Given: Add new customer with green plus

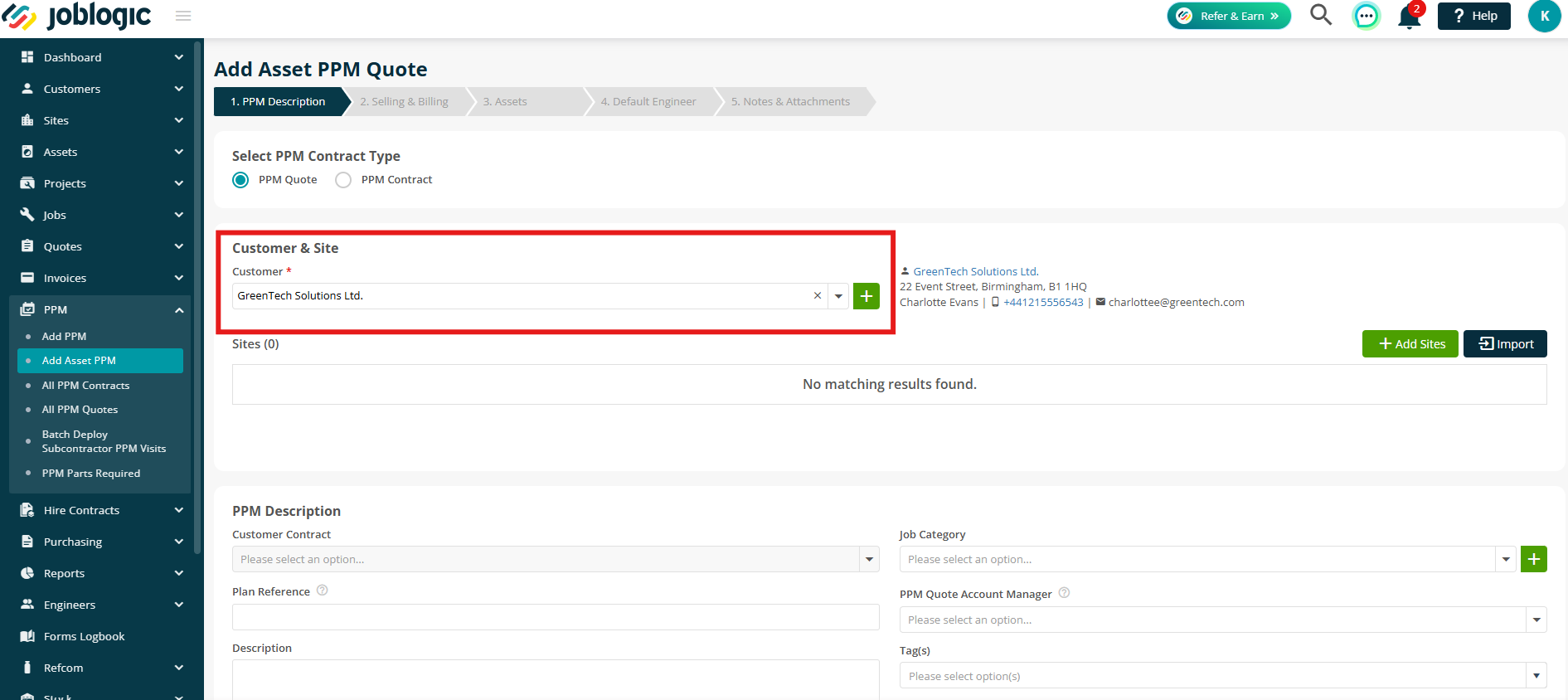Looking at the screenshot, I should click(x=867, y=296).
